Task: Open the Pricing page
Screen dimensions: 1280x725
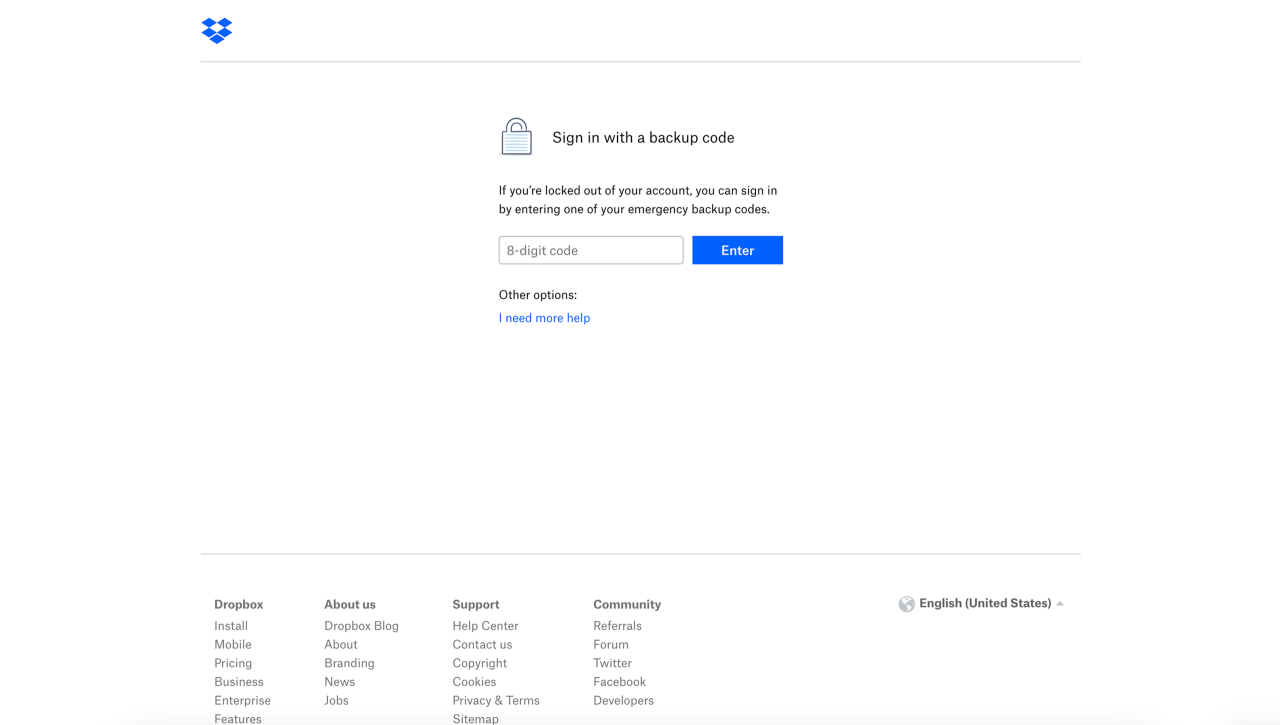Action: coord(233,663)
